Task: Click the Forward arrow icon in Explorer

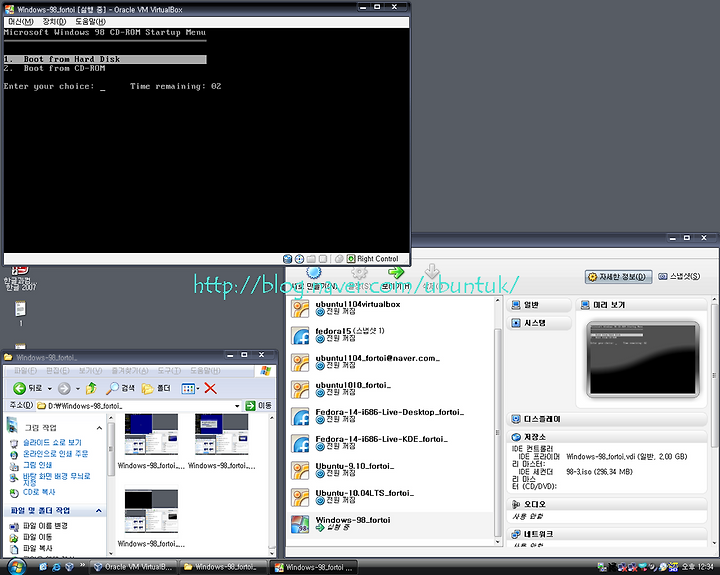Action: pyautogui.click(x=64, y=389)
